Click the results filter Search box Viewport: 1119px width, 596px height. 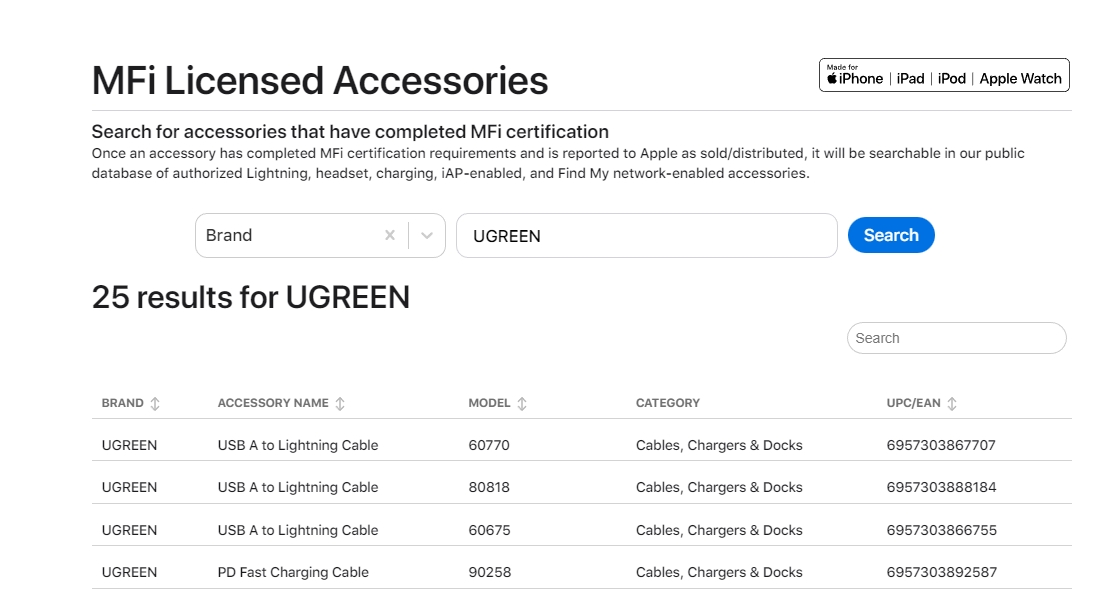coord(956,338)
